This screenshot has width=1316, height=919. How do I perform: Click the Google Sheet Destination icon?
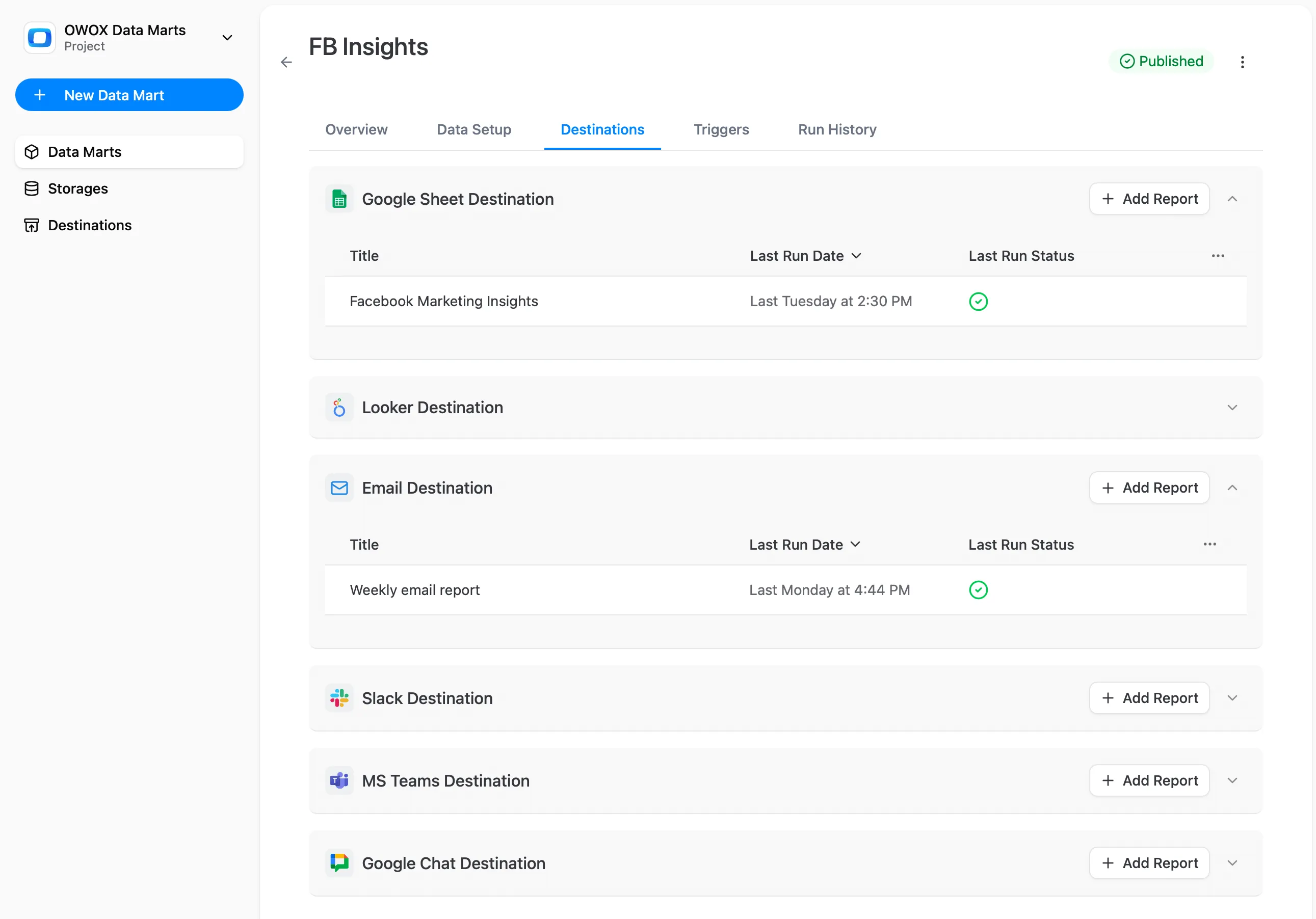click(339, 199)
